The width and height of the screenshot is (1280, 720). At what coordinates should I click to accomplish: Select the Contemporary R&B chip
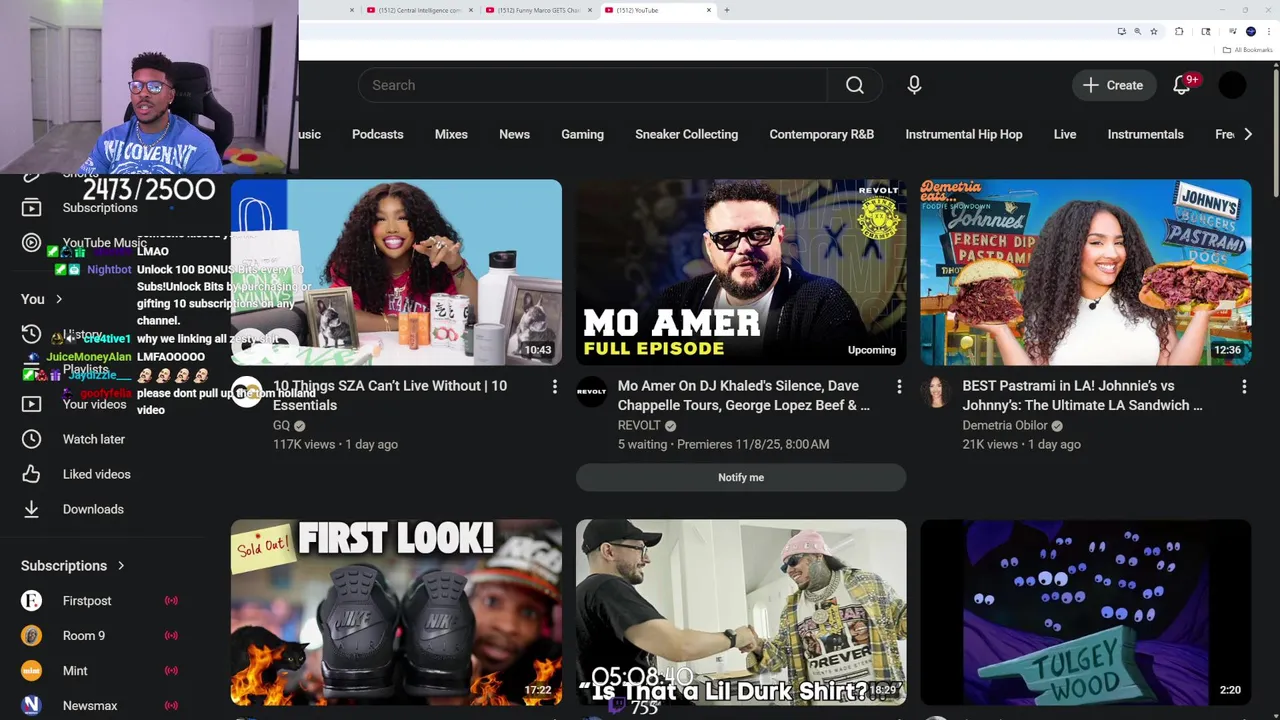(821, 134)
